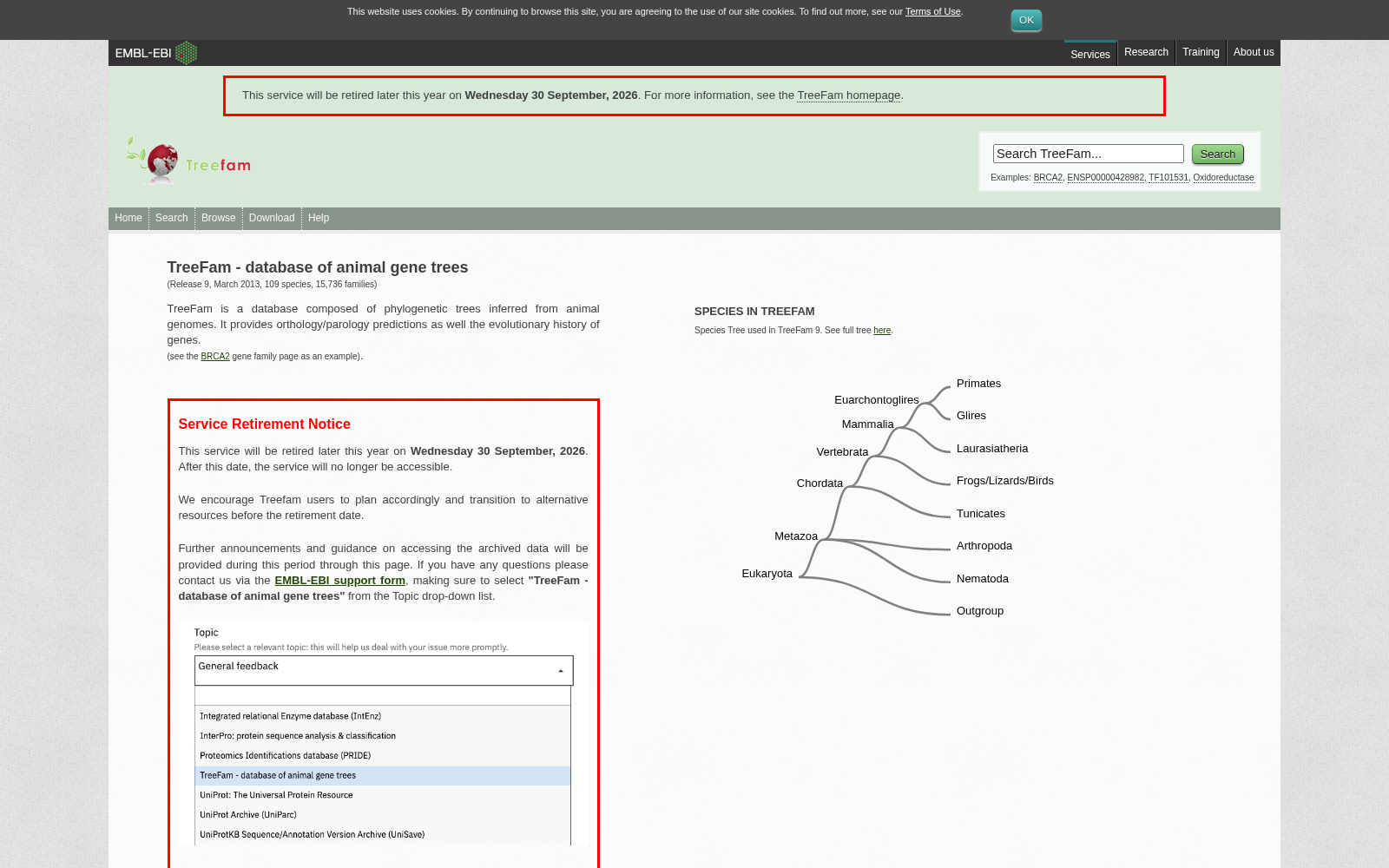Click the SPECIES IN TREEFAM heading
The image size is (1389, 868).
click(754, 312)
